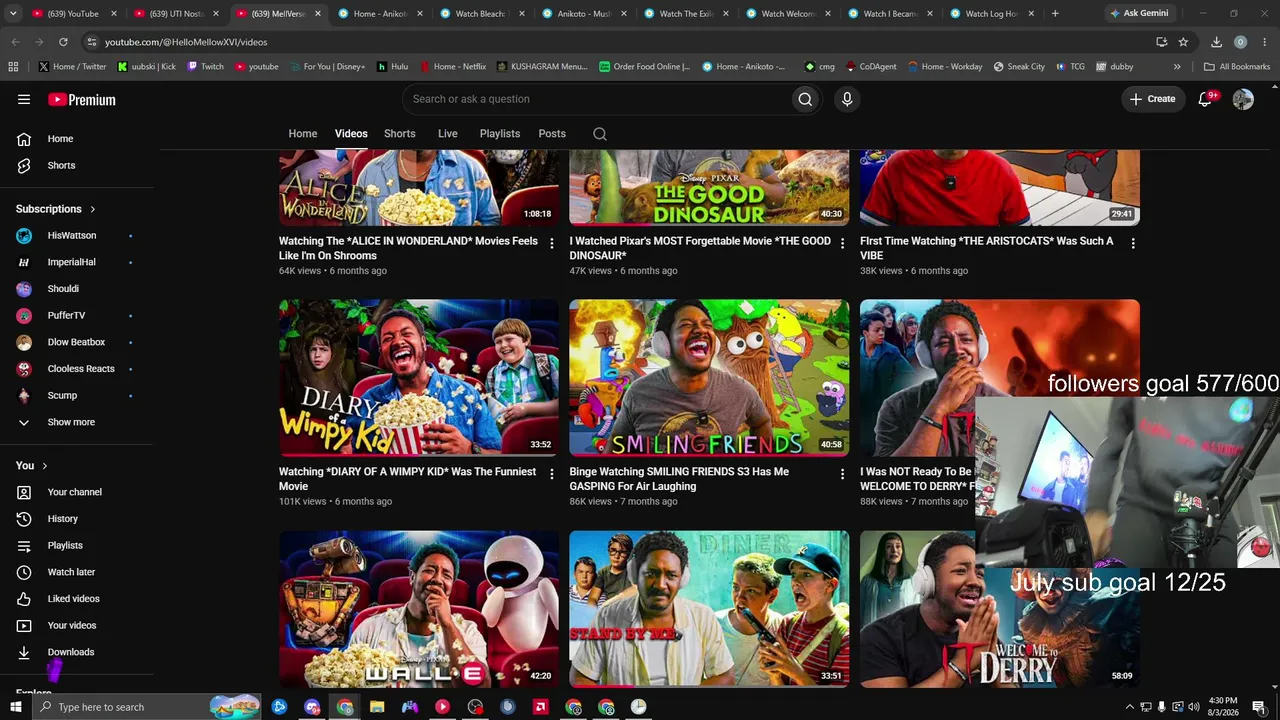
Task: Show hidden system tray icons
Action: coord(1130,707)
